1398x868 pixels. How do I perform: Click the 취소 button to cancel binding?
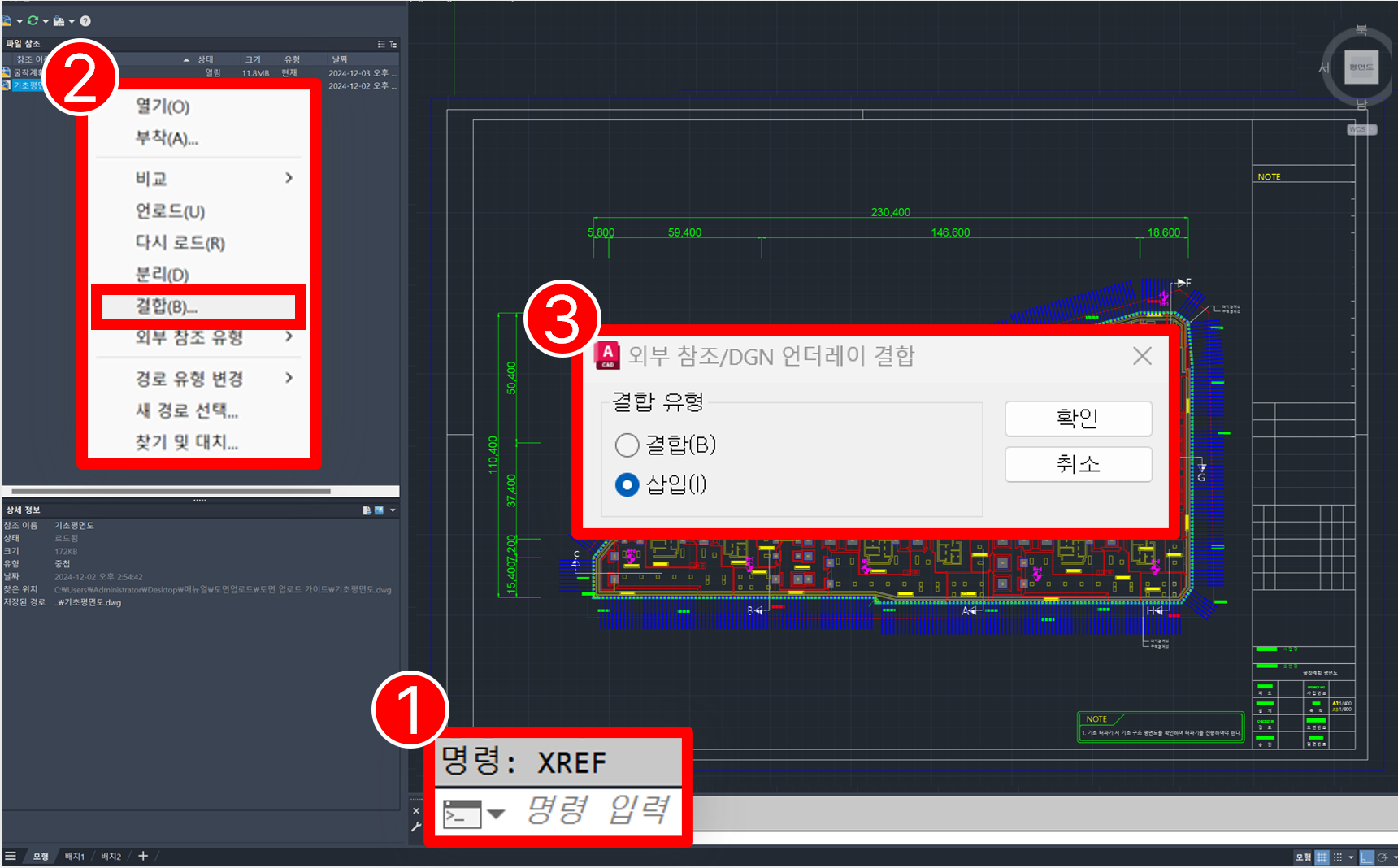tap(1078, 464)
